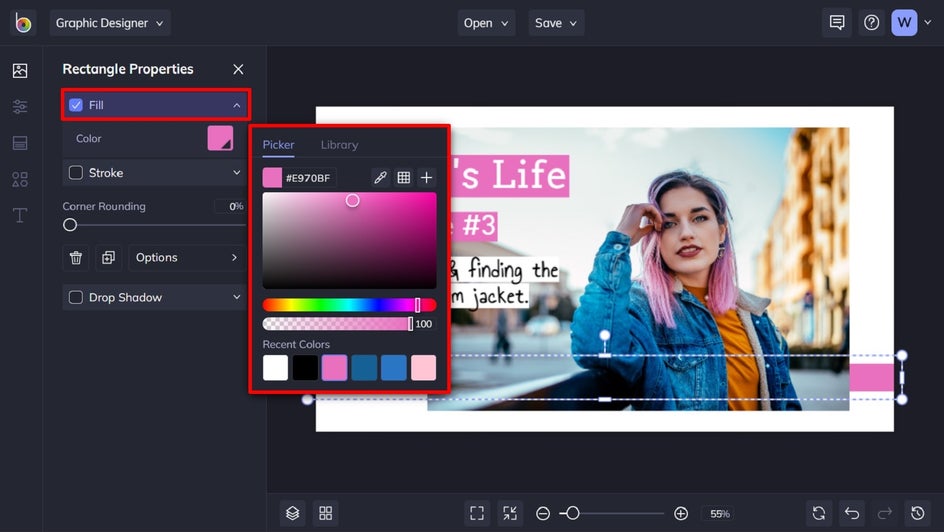Fit canvas to screen icon

point(477,513)
